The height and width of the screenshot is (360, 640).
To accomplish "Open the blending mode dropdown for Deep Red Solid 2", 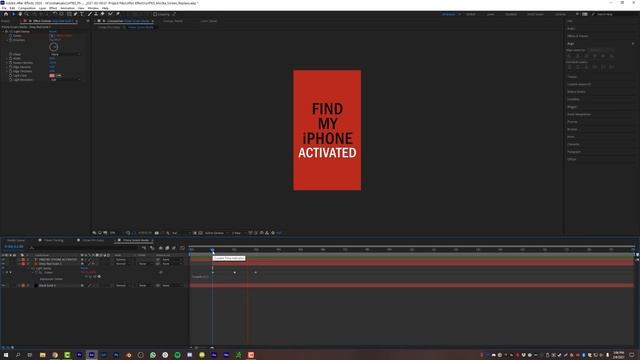I will tap(123, 264).
